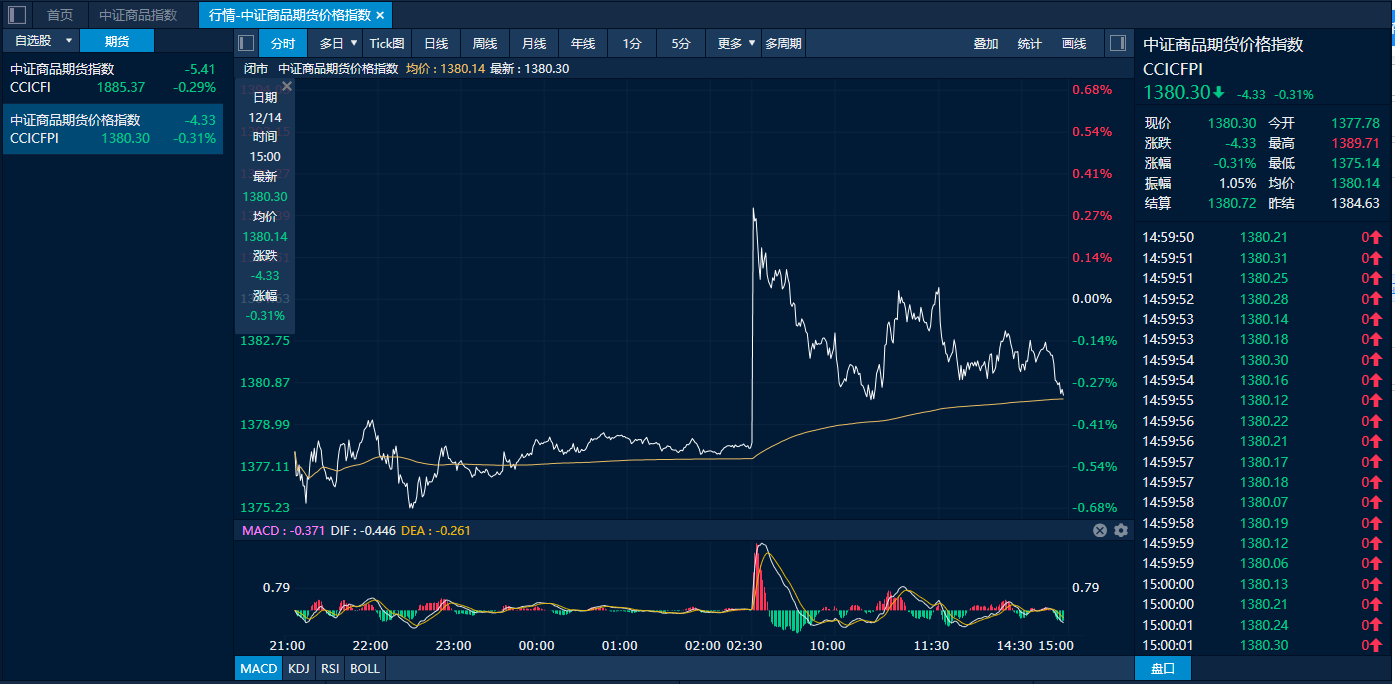1395x684 pixels.
Task: Switch indicator to KDJ
Action: pos(298,668)
